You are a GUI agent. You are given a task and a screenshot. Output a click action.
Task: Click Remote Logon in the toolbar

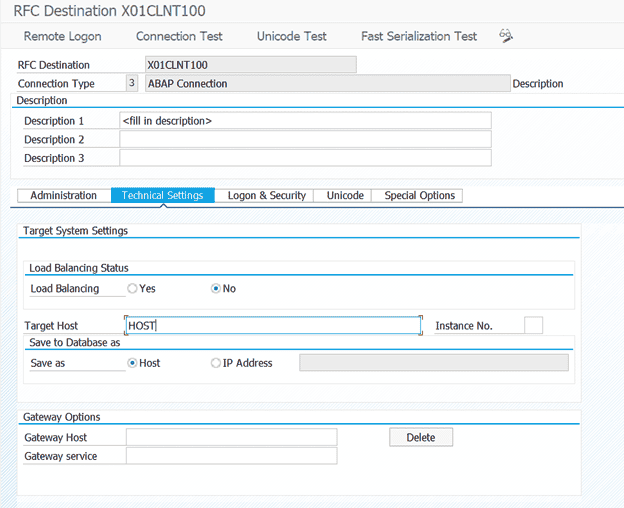[x=62, y=36]
